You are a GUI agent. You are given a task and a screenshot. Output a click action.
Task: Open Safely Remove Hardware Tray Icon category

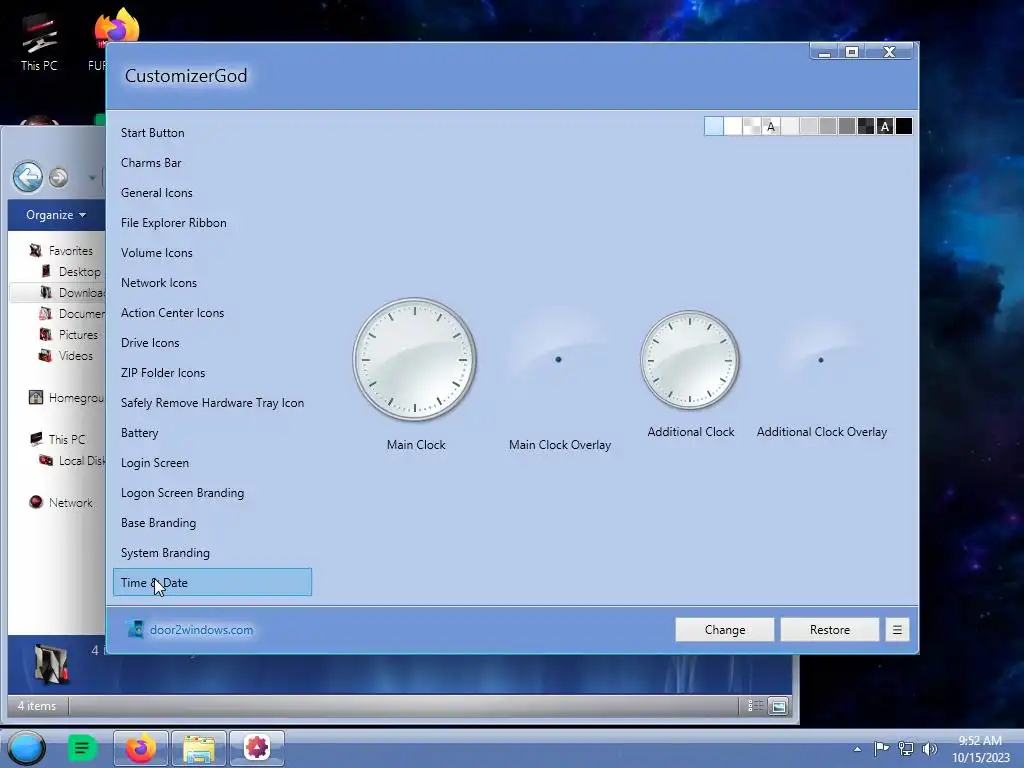(x=212, y=403)
